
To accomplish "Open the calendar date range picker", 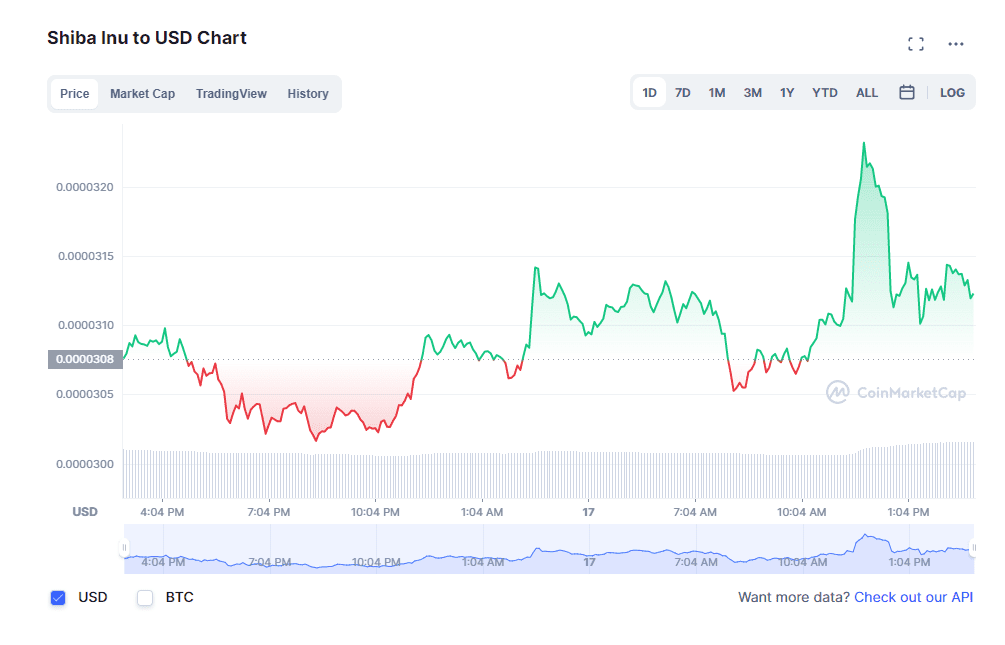I will click(907, 93).
